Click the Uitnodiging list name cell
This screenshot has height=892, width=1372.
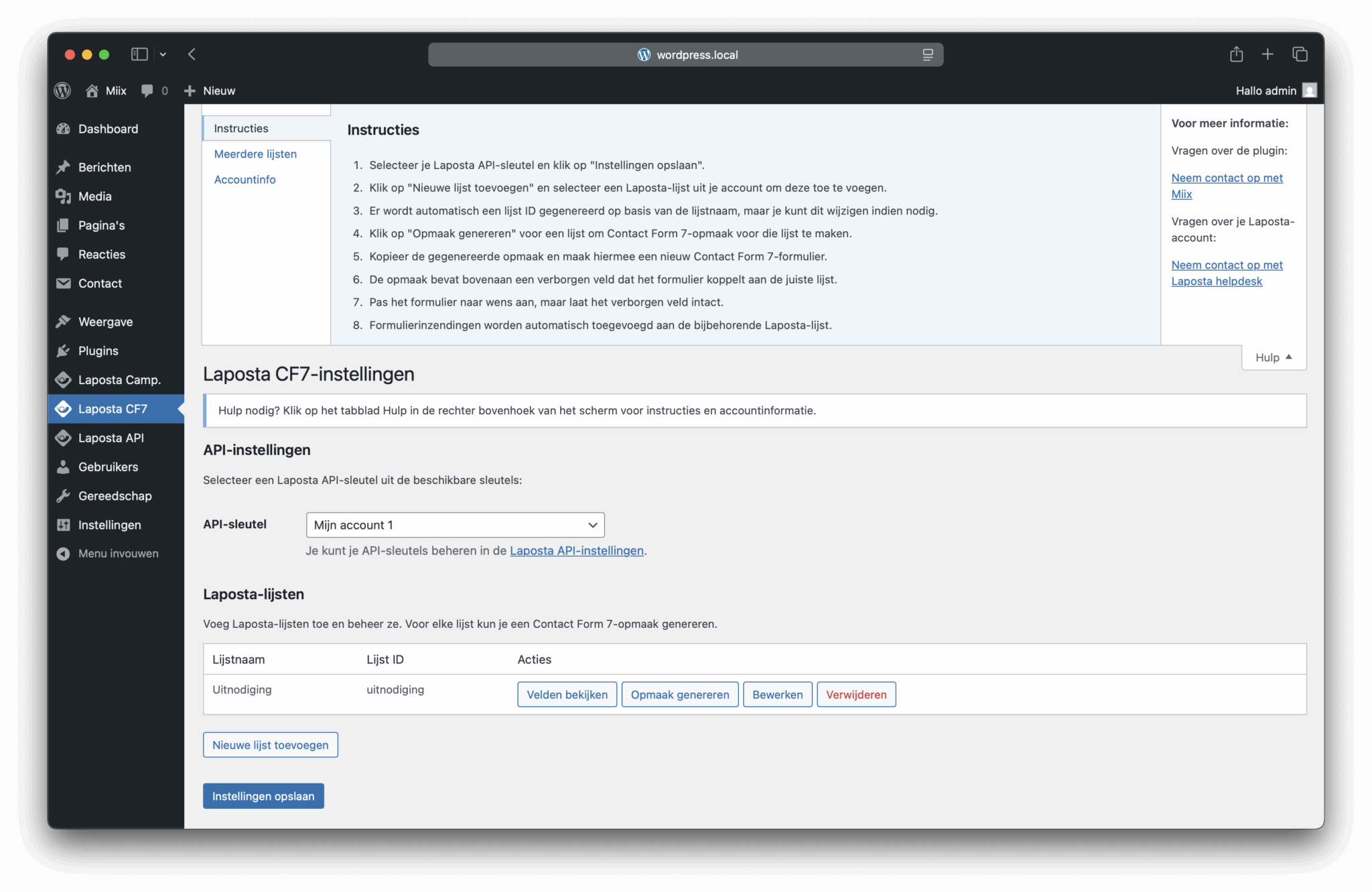click(242, 690)
